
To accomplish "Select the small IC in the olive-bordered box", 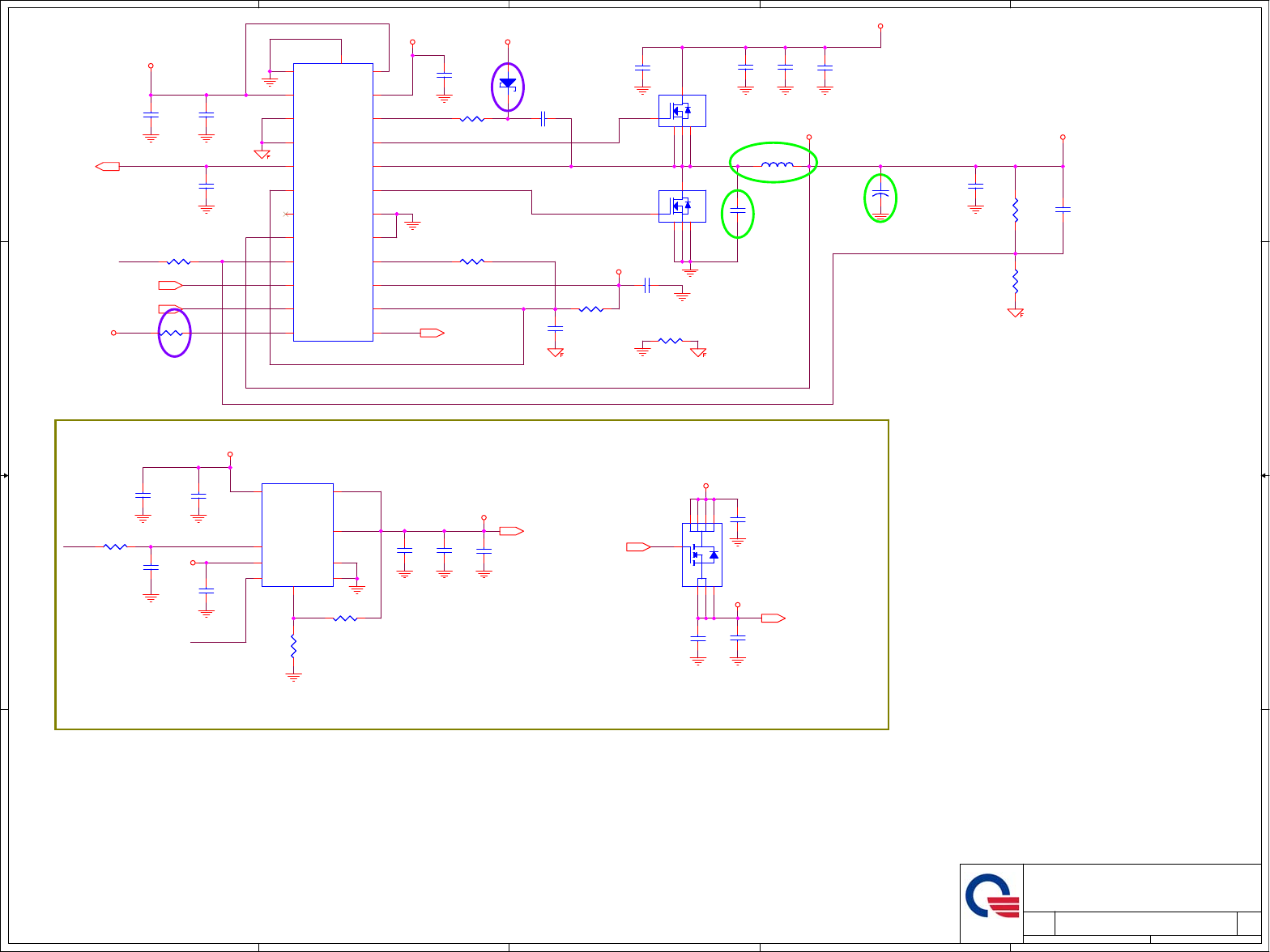I will pos(297,534).
